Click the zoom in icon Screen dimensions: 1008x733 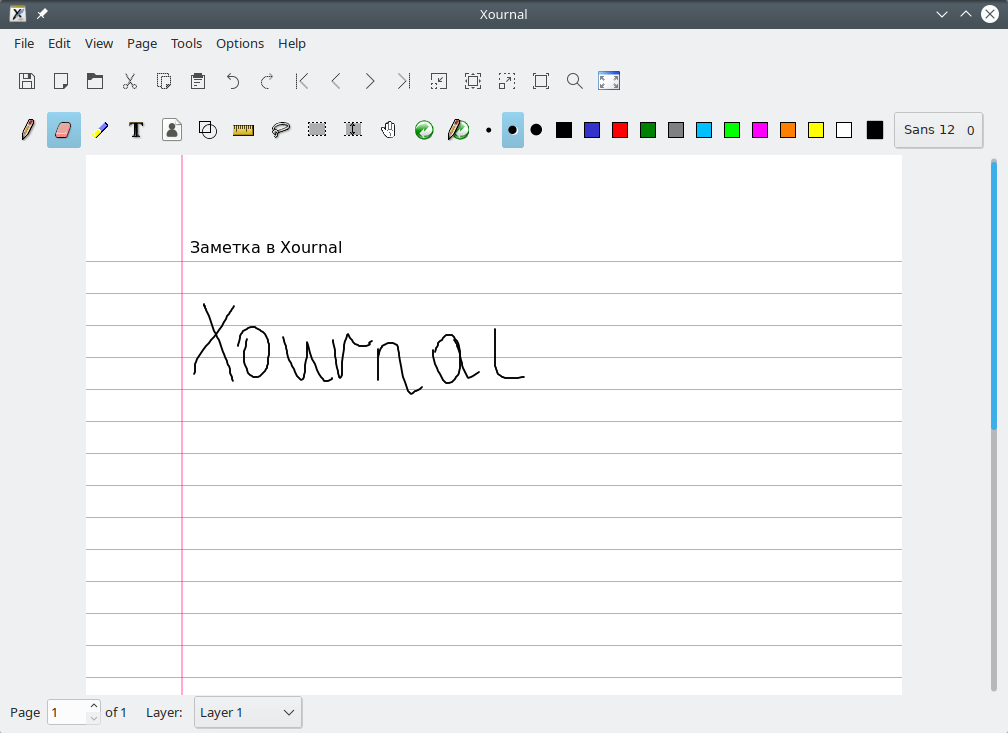point(507,81)
